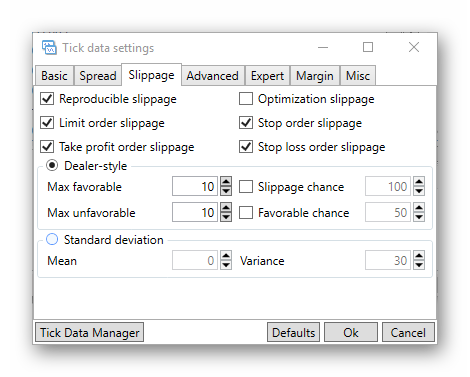The height and width of the screenshot is (377, 470).
Task: Open the Expert tab
Action: click(267, 76)
